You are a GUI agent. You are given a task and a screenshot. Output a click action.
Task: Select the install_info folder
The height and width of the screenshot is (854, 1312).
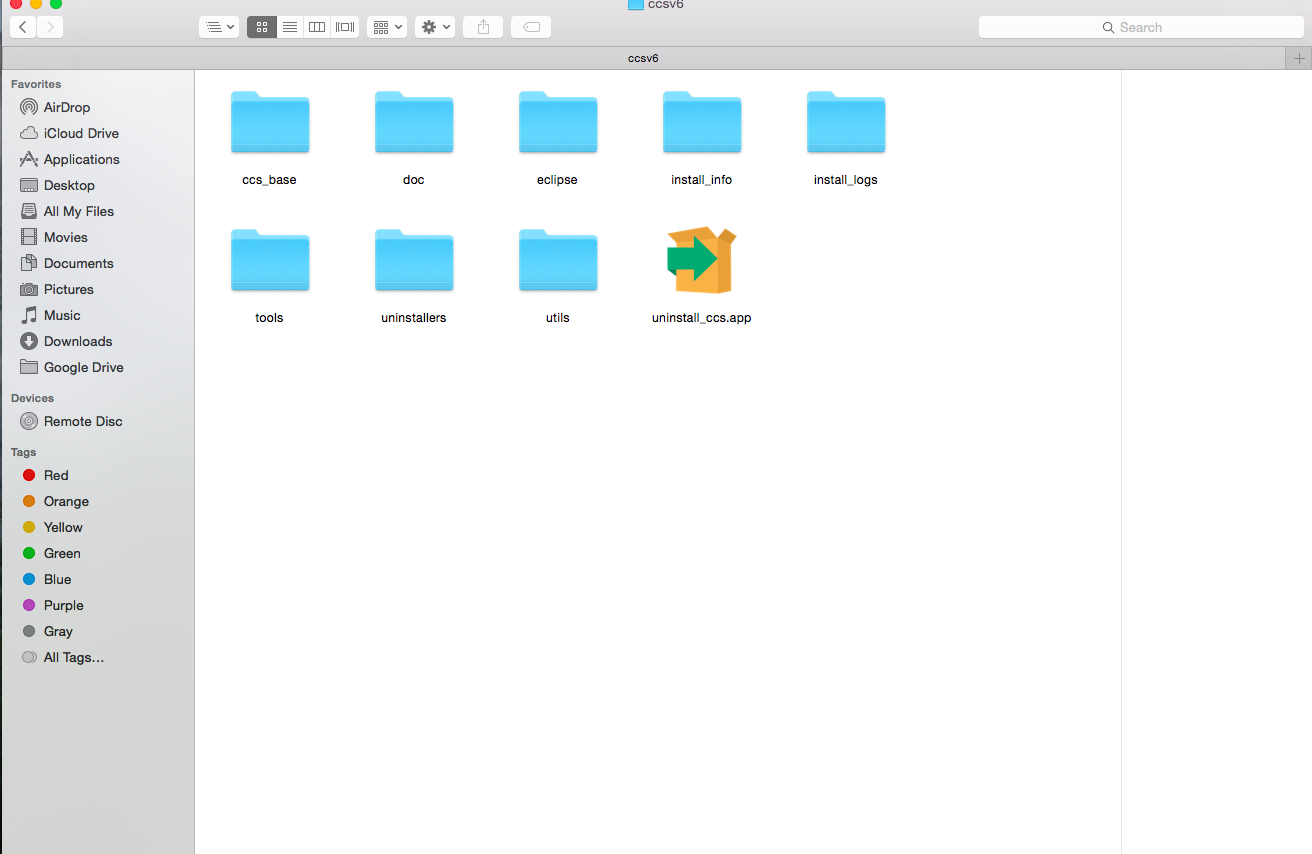point(702,123)
